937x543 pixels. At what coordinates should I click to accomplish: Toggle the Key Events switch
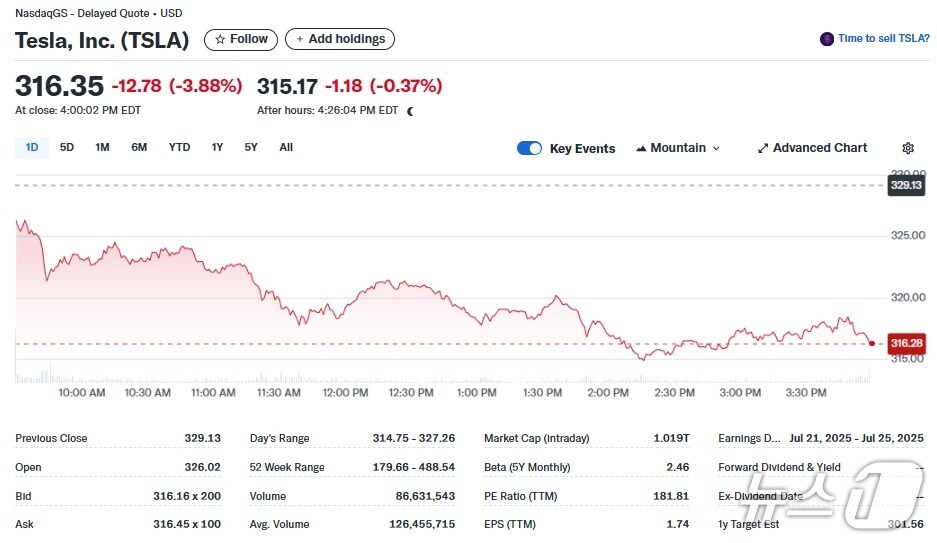point(529,148)
